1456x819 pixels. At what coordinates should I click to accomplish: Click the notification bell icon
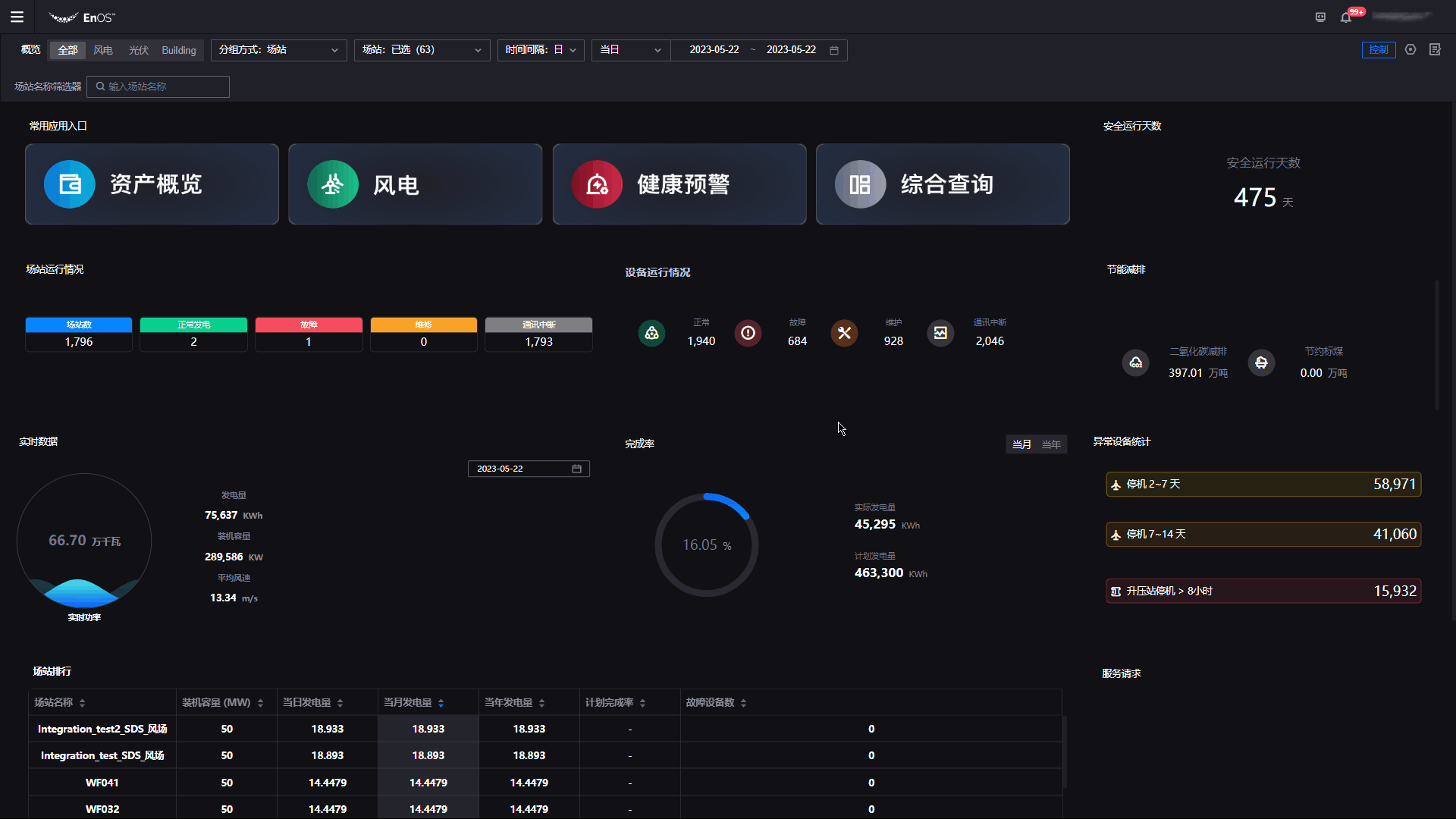pyautogui.click(x=1346, y=17)
